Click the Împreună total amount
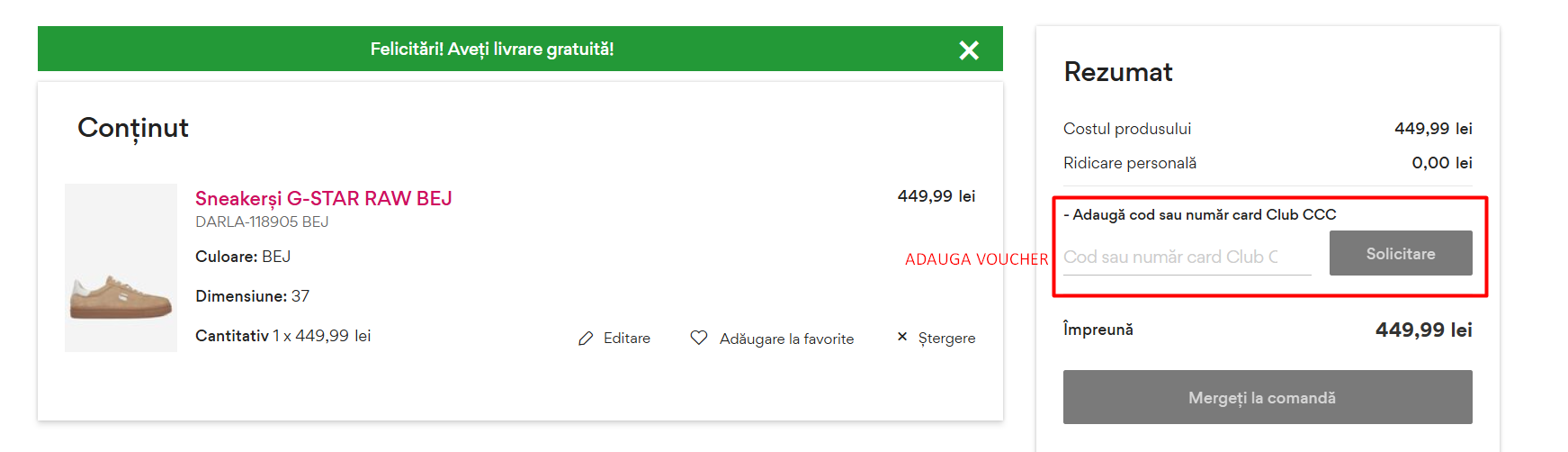Viewport: 1568px width, 452px height. [1423, 330]
